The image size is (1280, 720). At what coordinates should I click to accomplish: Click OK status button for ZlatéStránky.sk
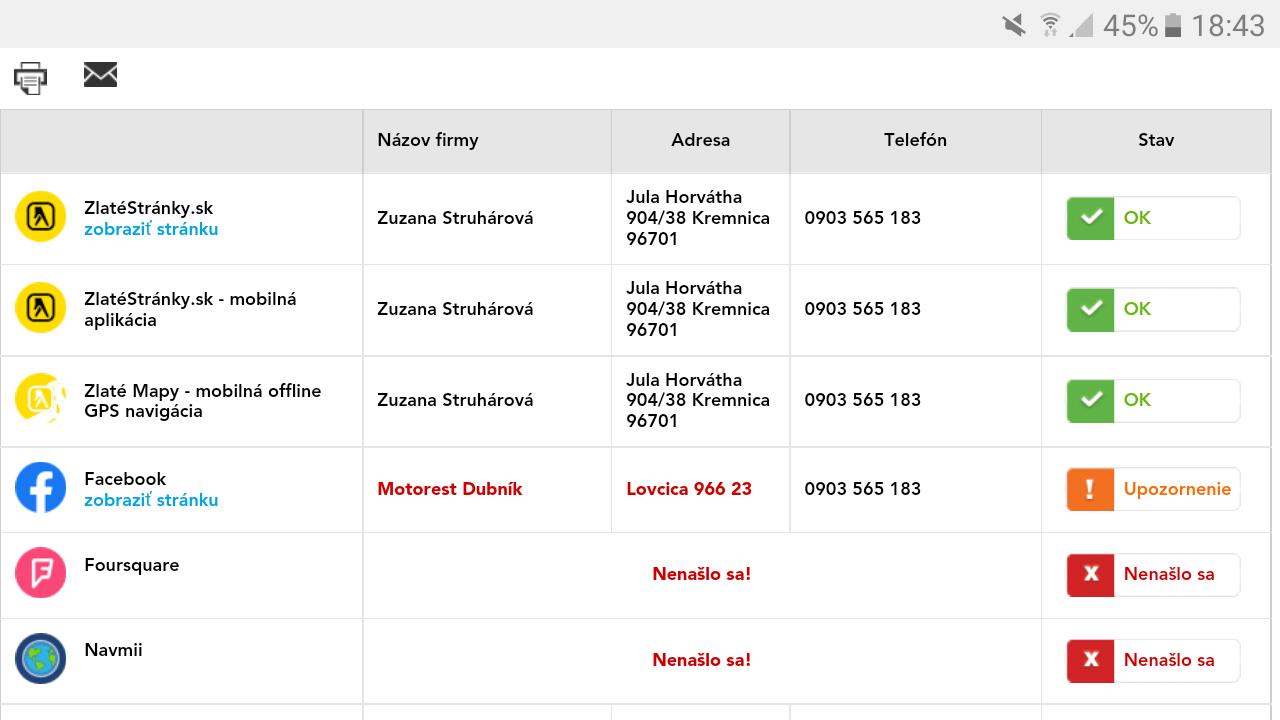click(x=1153, y=218)
